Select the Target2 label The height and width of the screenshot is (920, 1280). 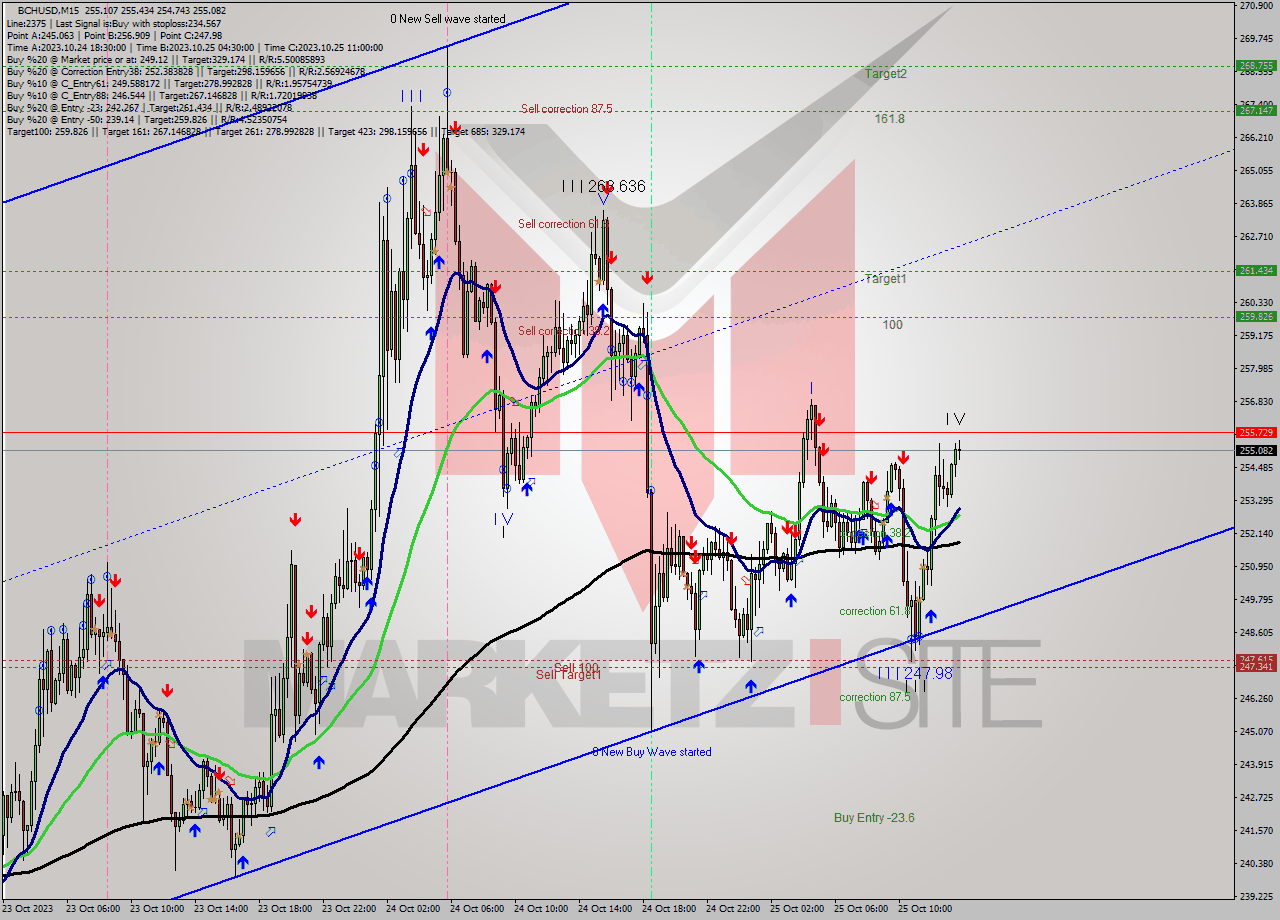(x=886, y=74)
